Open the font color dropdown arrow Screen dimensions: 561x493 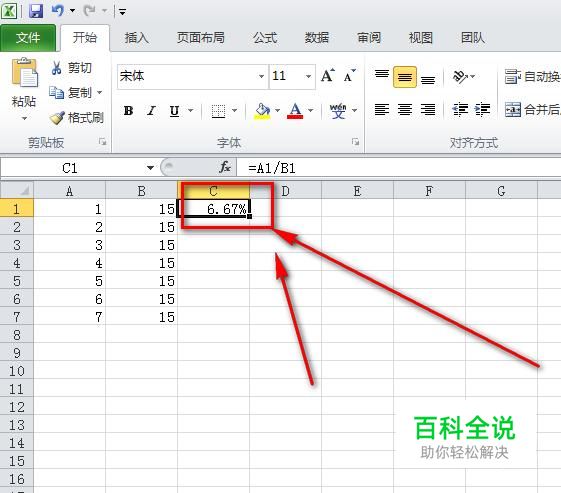(311, 111)
